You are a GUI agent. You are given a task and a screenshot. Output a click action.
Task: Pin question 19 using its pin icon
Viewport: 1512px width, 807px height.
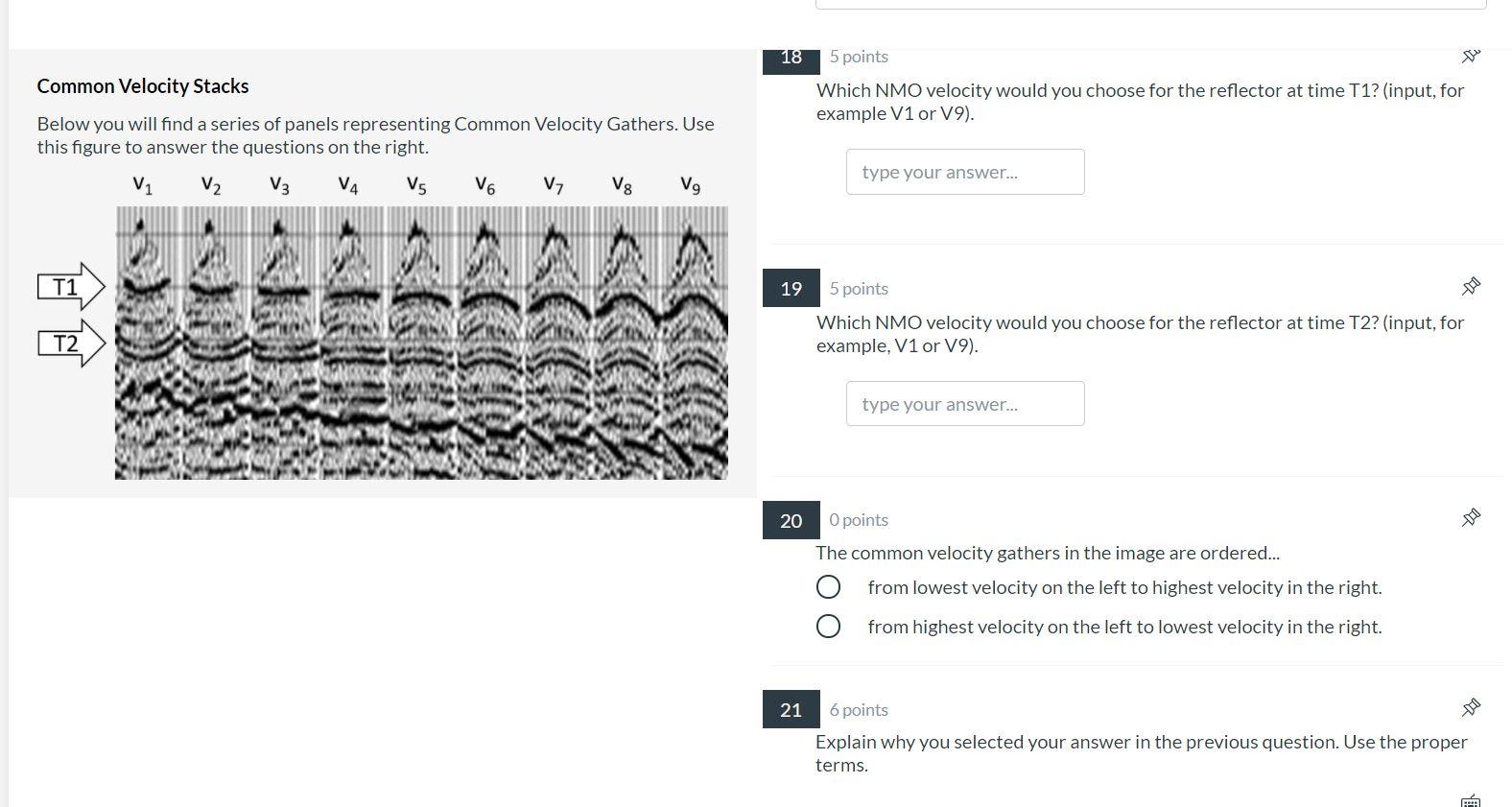[1471, 286]
